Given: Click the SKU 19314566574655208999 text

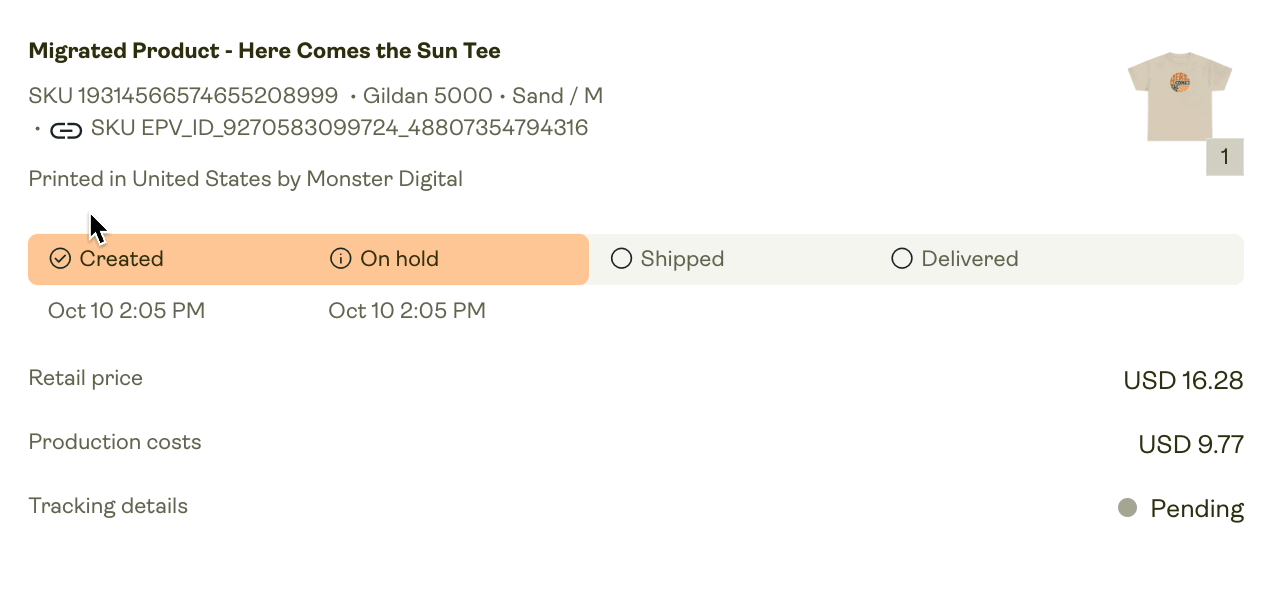Looking at the screenshot, I should (x=183, y=96).
